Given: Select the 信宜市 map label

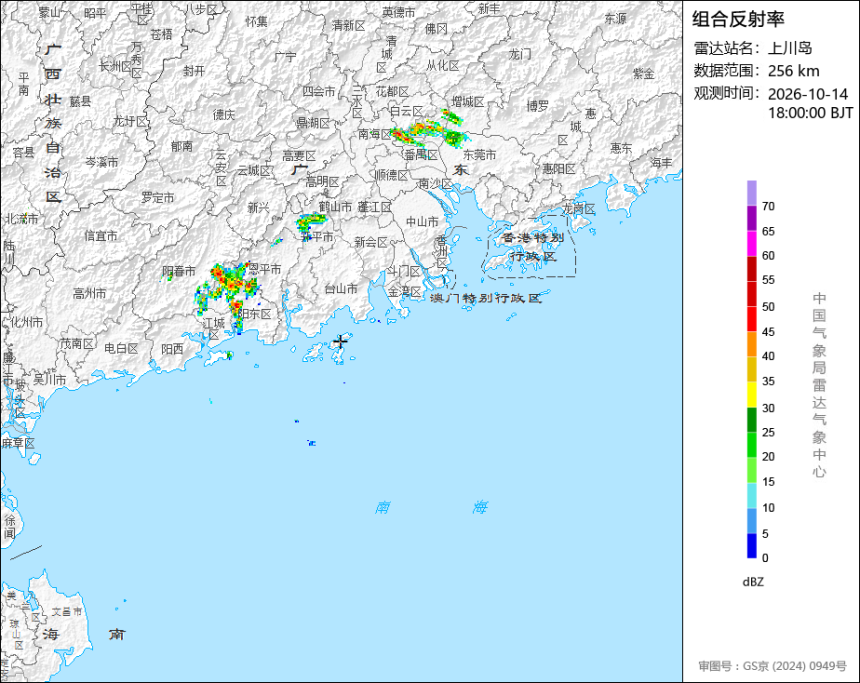Looking at the screenshot, I should (101, 236).
